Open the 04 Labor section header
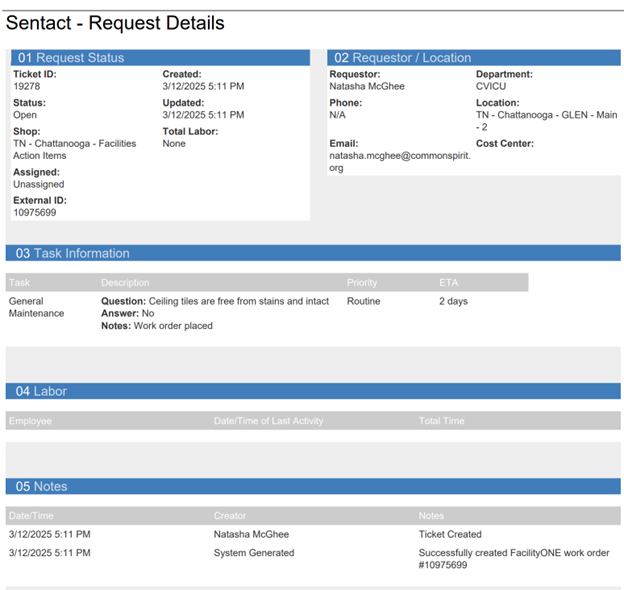 (x=41, y=391)
